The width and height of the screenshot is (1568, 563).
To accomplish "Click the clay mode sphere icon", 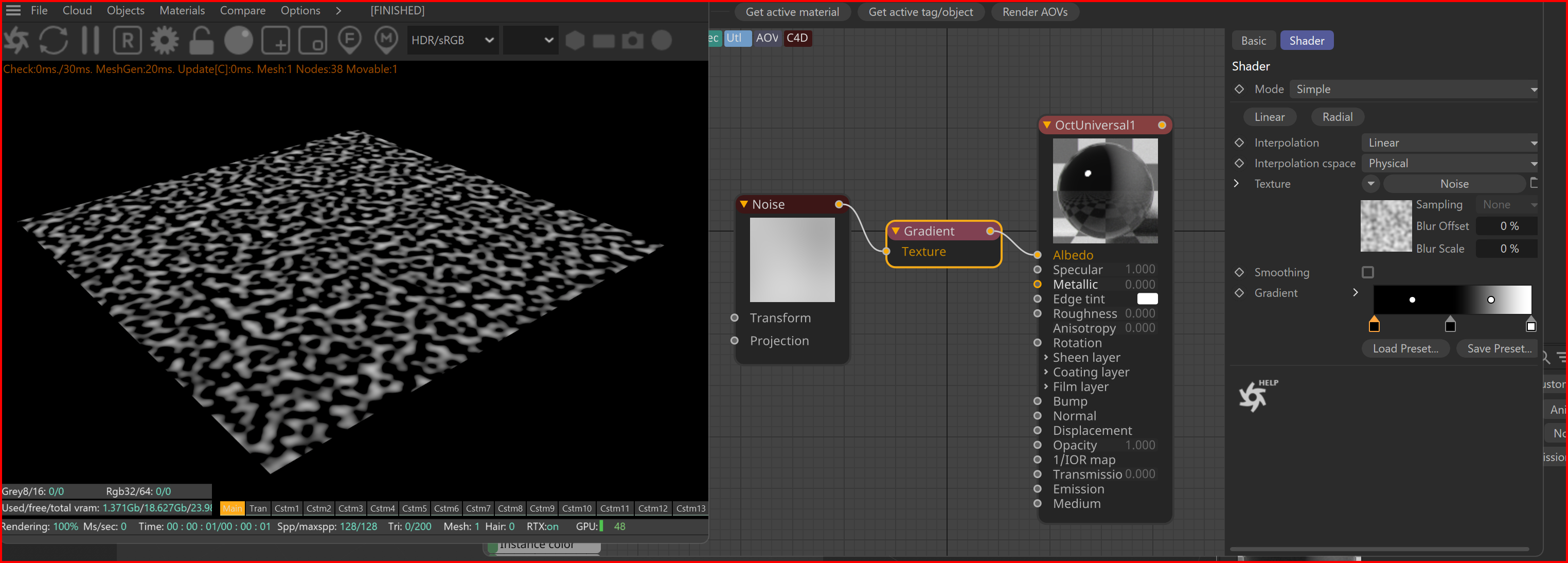I will pos(239,41).
